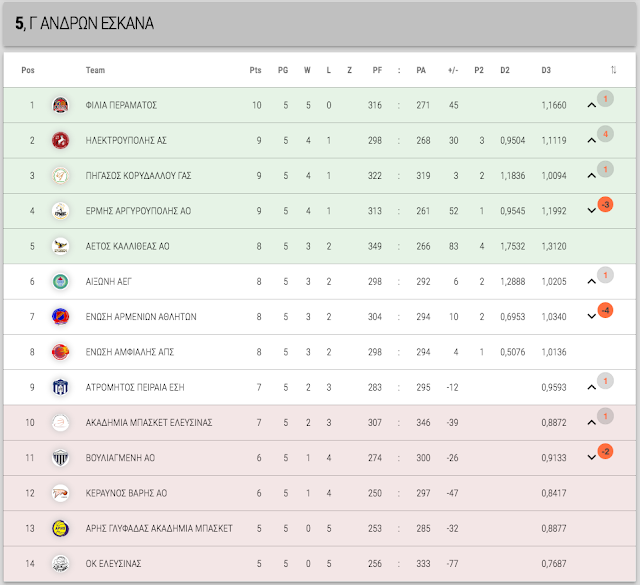This screenshot has width=640, height=585.
Task: Click the ΟΚ ΕΛΕΥΣΙΝΑΣ team logo
Action: click(x=60, y=563)
